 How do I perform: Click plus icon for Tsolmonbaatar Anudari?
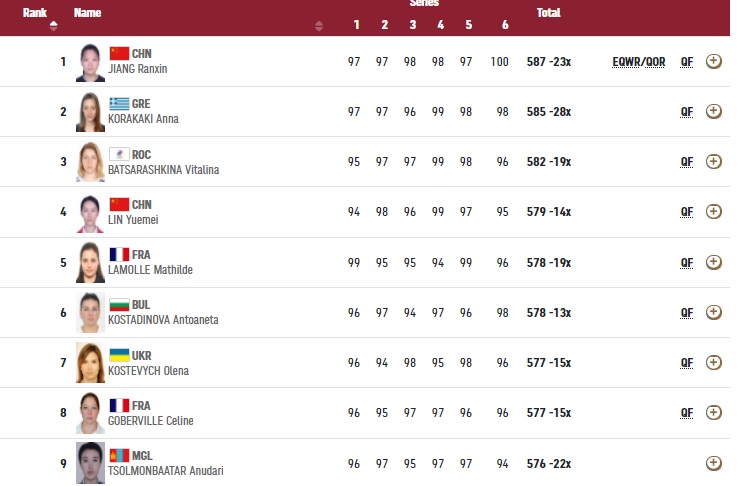click(x=713, y=462)
